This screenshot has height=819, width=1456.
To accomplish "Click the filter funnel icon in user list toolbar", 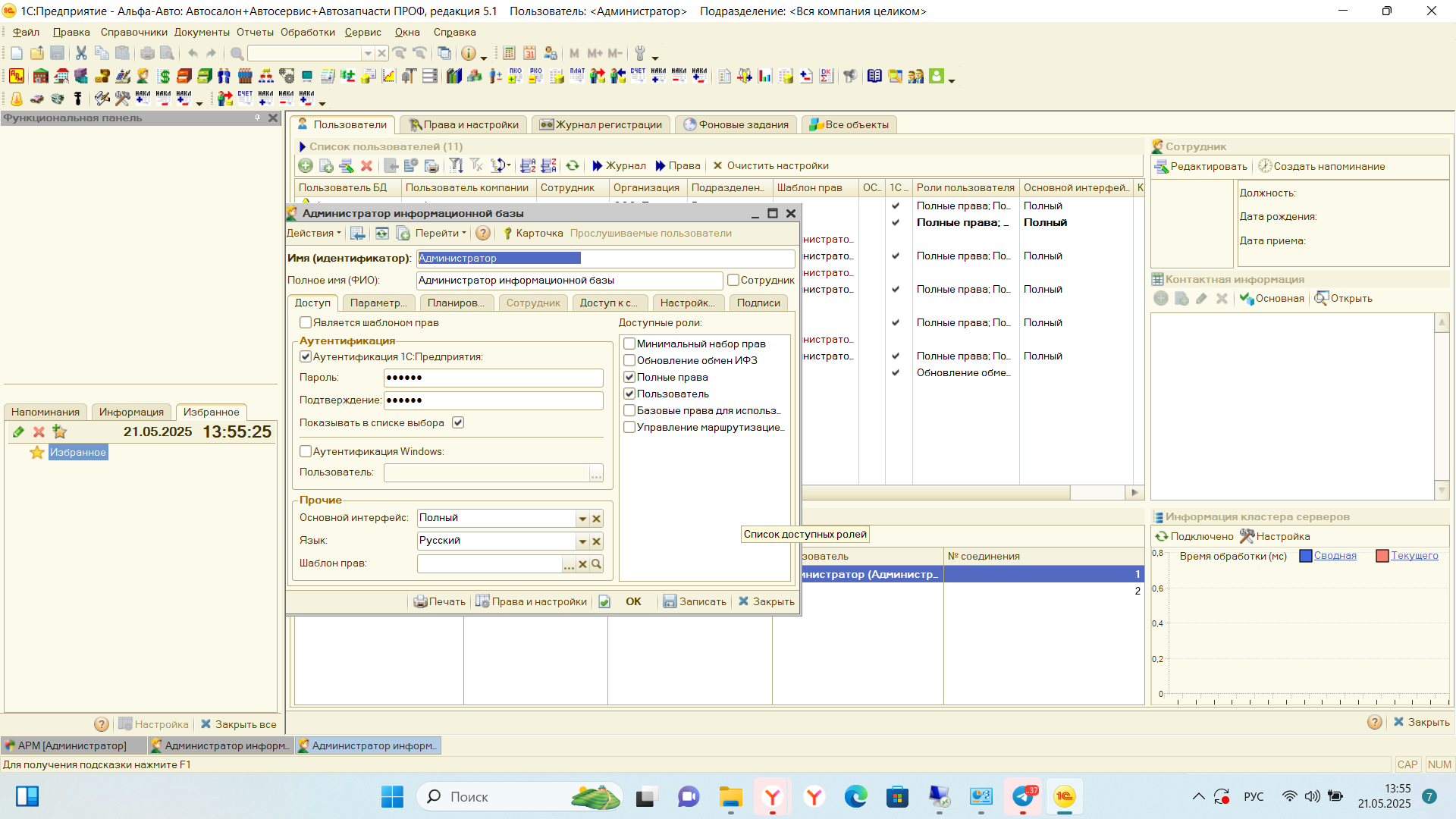I will pos(456,165).
